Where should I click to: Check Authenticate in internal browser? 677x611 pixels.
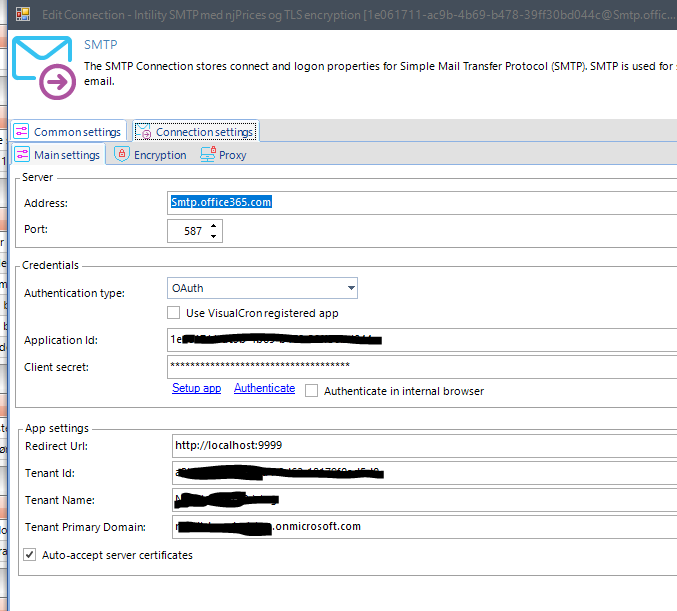coord(312,391)
